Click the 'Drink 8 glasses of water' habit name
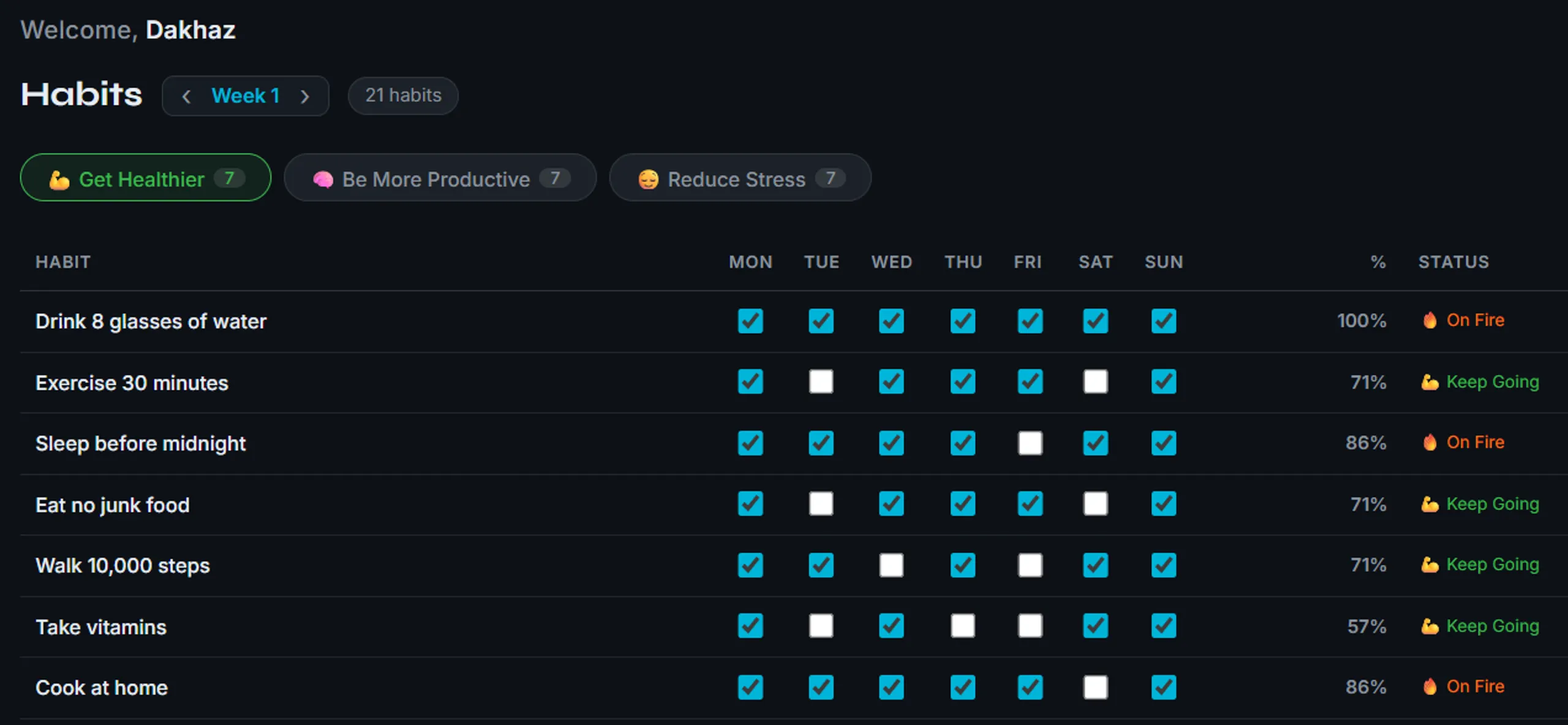This screenshot has width=1568, height=725. tap(151, 321)
